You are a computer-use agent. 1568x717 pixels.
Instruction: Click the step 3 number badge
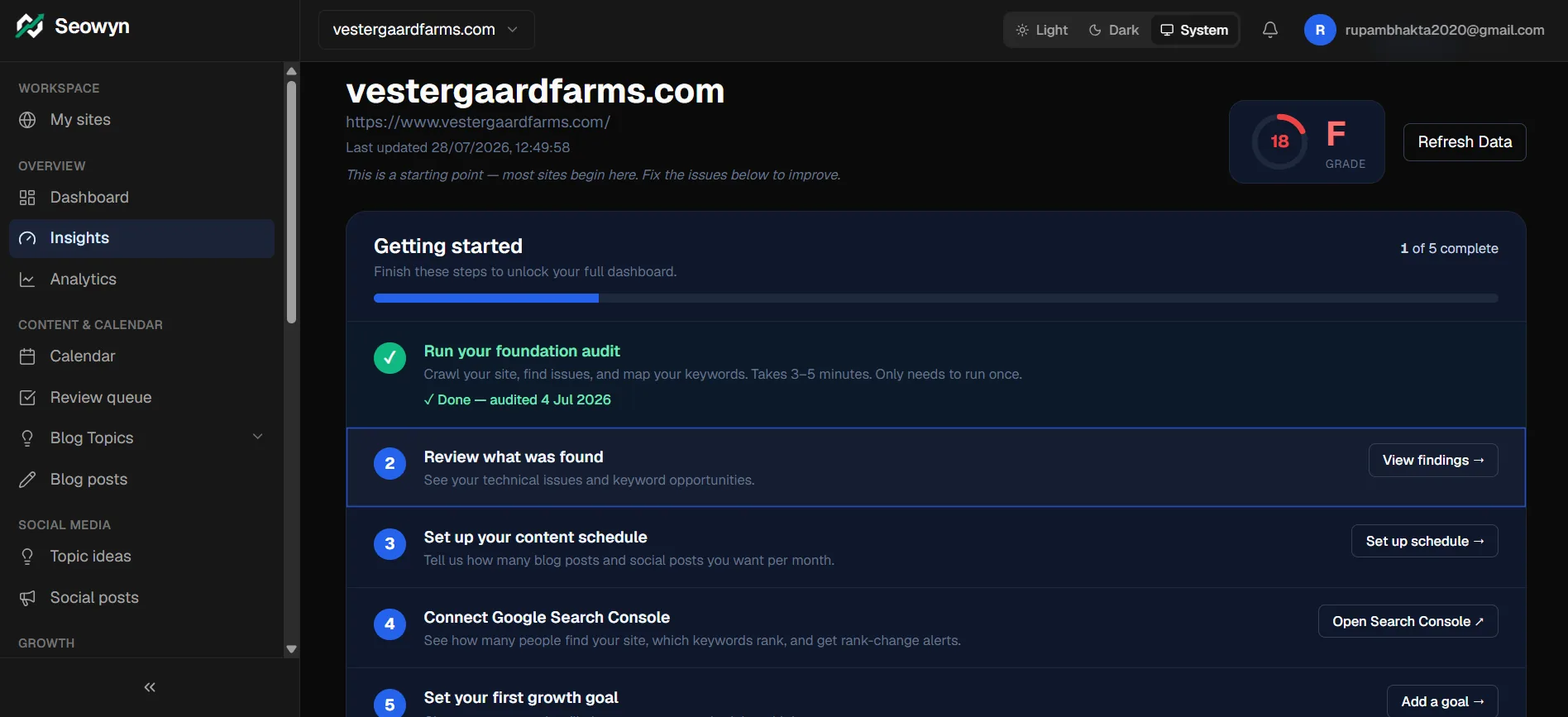pos(390,544)
